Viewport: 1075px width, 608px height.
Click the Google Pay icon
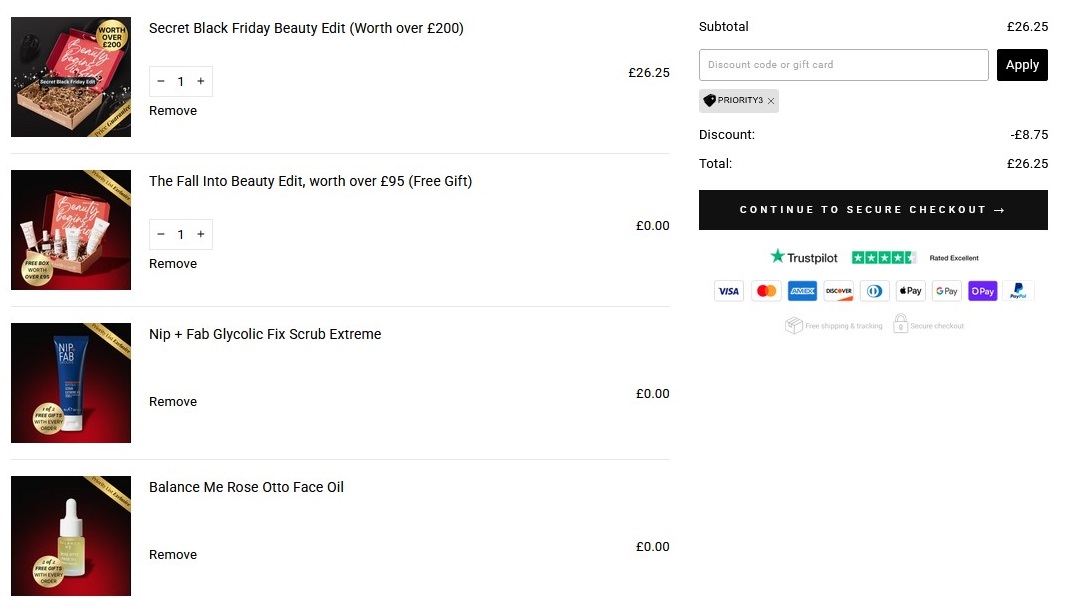[946, 291]
